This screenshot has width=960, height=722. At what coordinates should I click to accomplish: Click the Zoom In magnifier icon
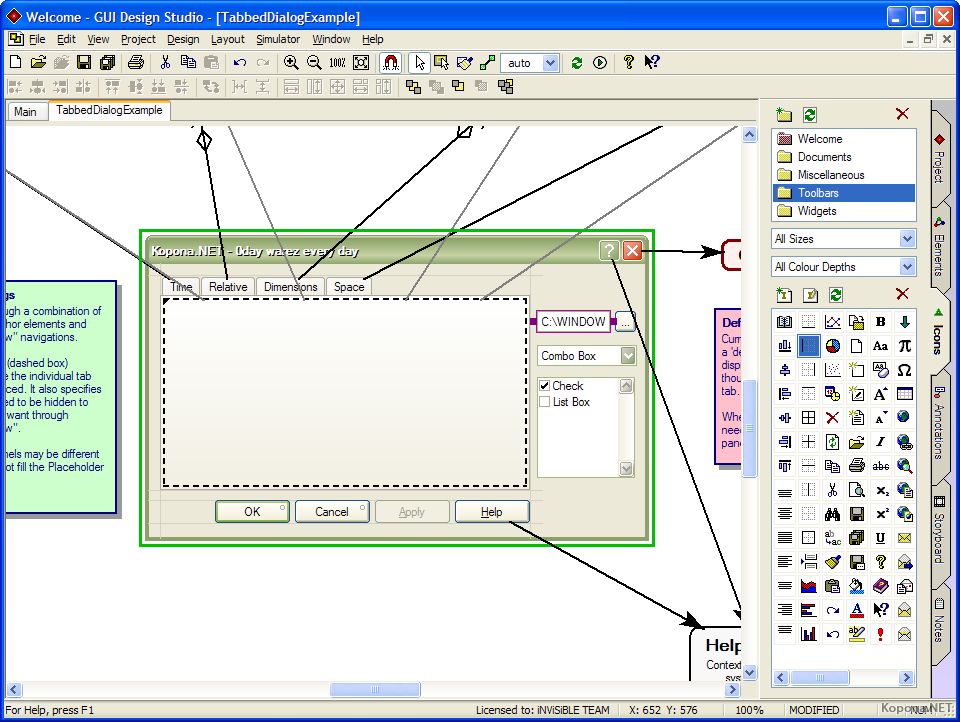pyautogui.click(x=291, y=62)
